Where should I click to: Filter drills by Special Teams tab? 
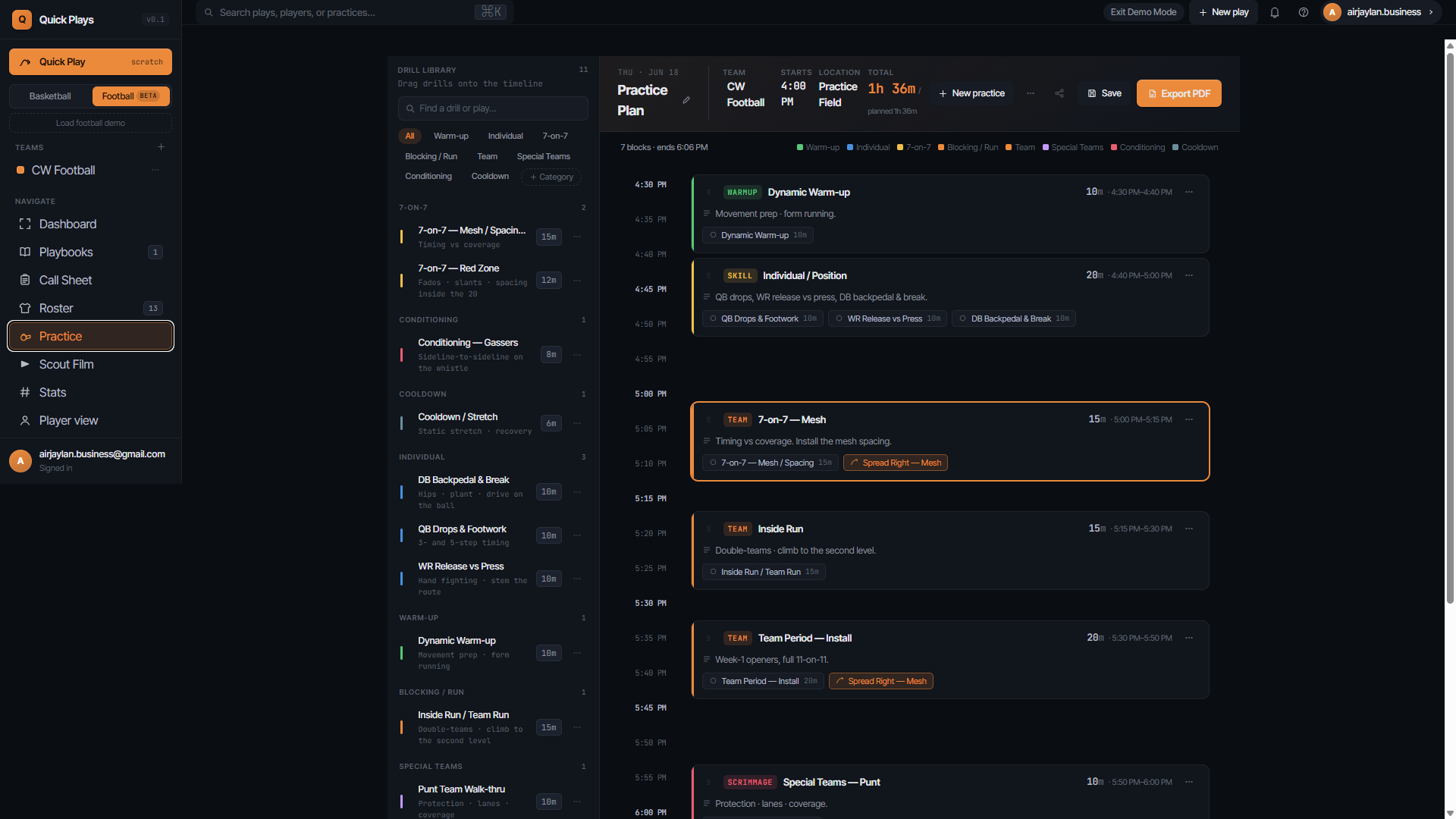(x=543, y=156)
